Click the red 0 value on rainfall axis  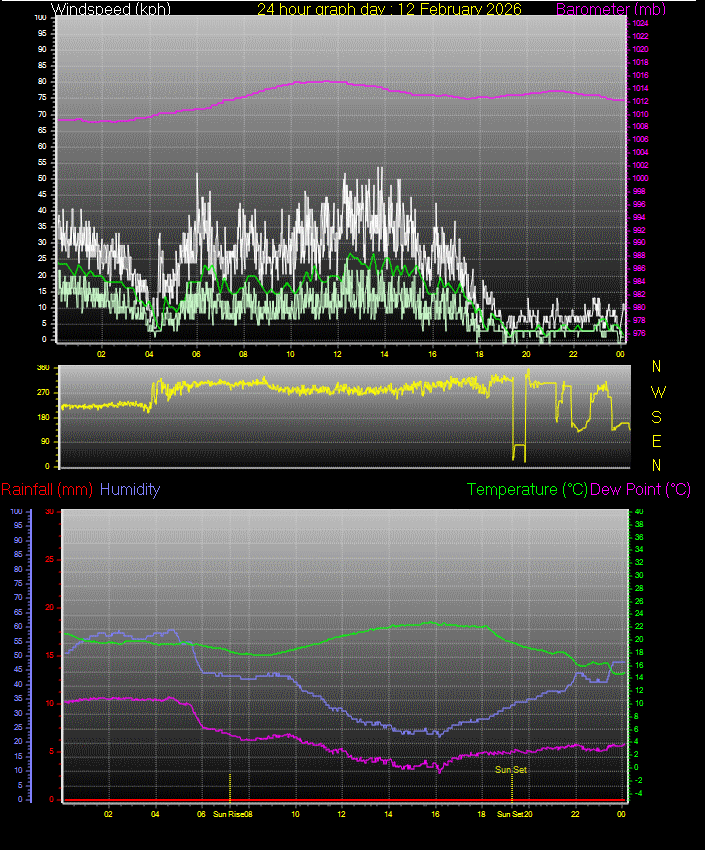coord(51,799)
